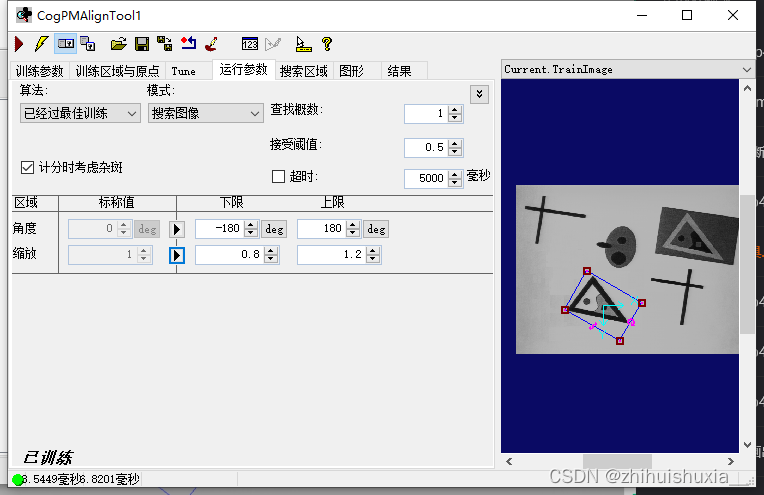Open a saved tool file with the folder icon
764x495 pixels.
coord(118,44)
